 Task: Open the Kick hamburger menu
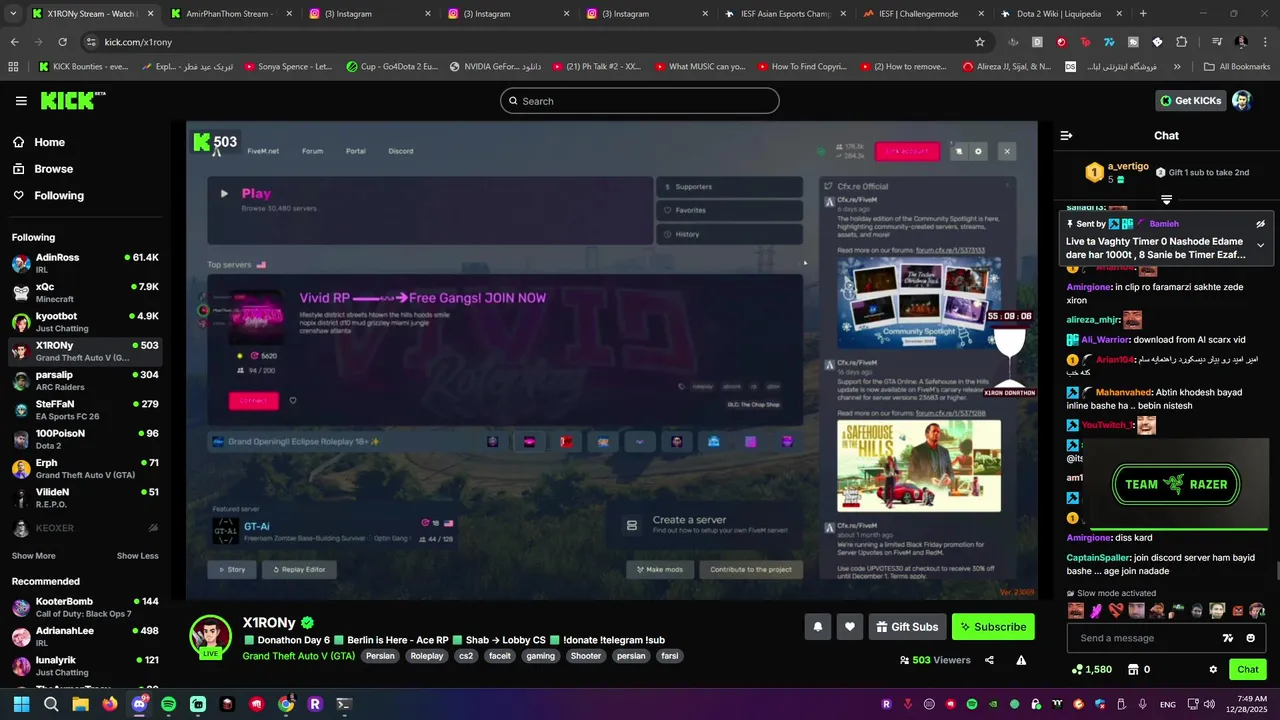click(21, 101)
